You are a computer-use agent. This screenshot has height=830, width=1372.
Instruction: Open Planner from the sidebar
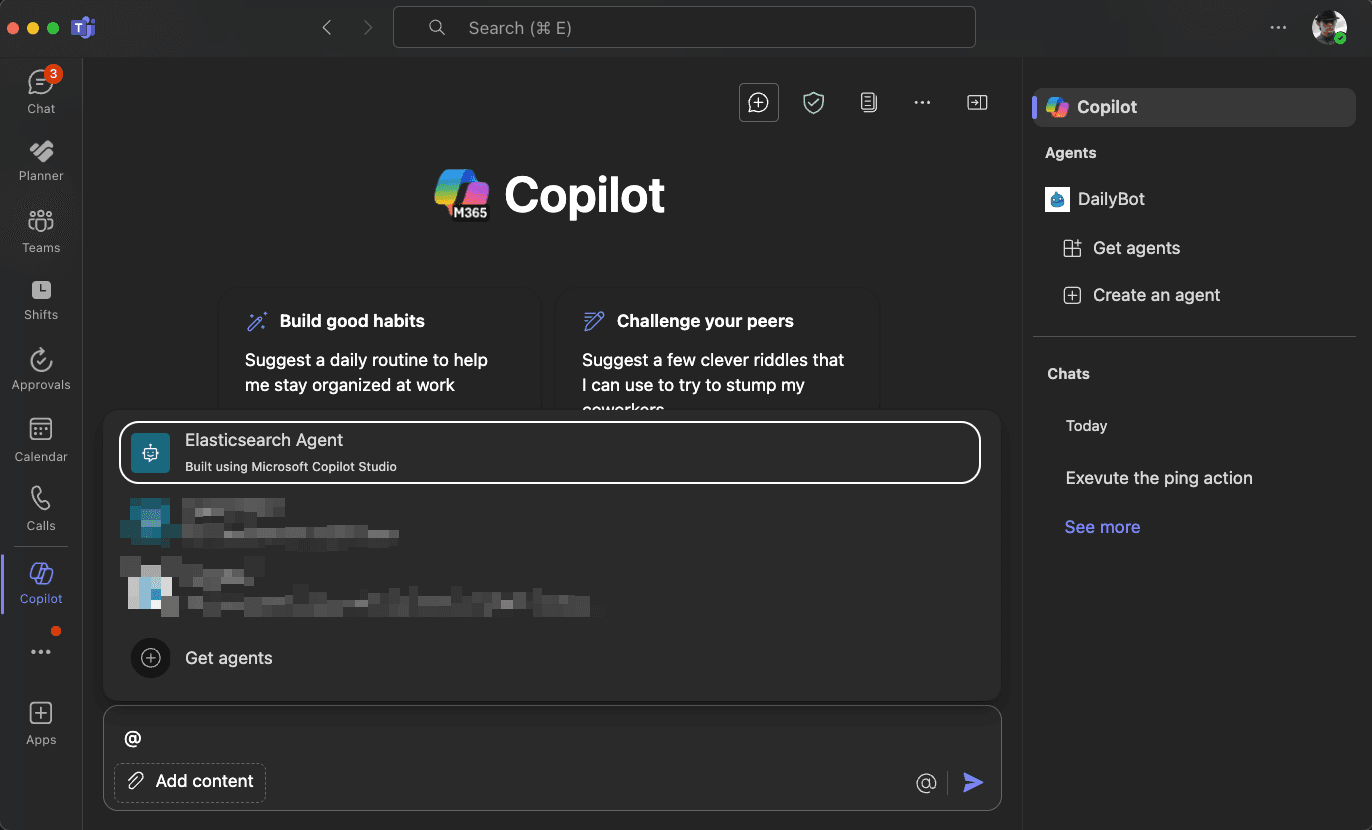[41, 160]
